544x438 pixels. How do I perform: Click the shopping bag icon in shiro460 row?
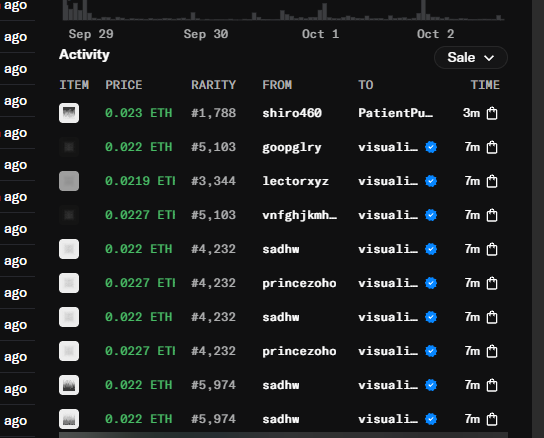click(x=492, y=113)
